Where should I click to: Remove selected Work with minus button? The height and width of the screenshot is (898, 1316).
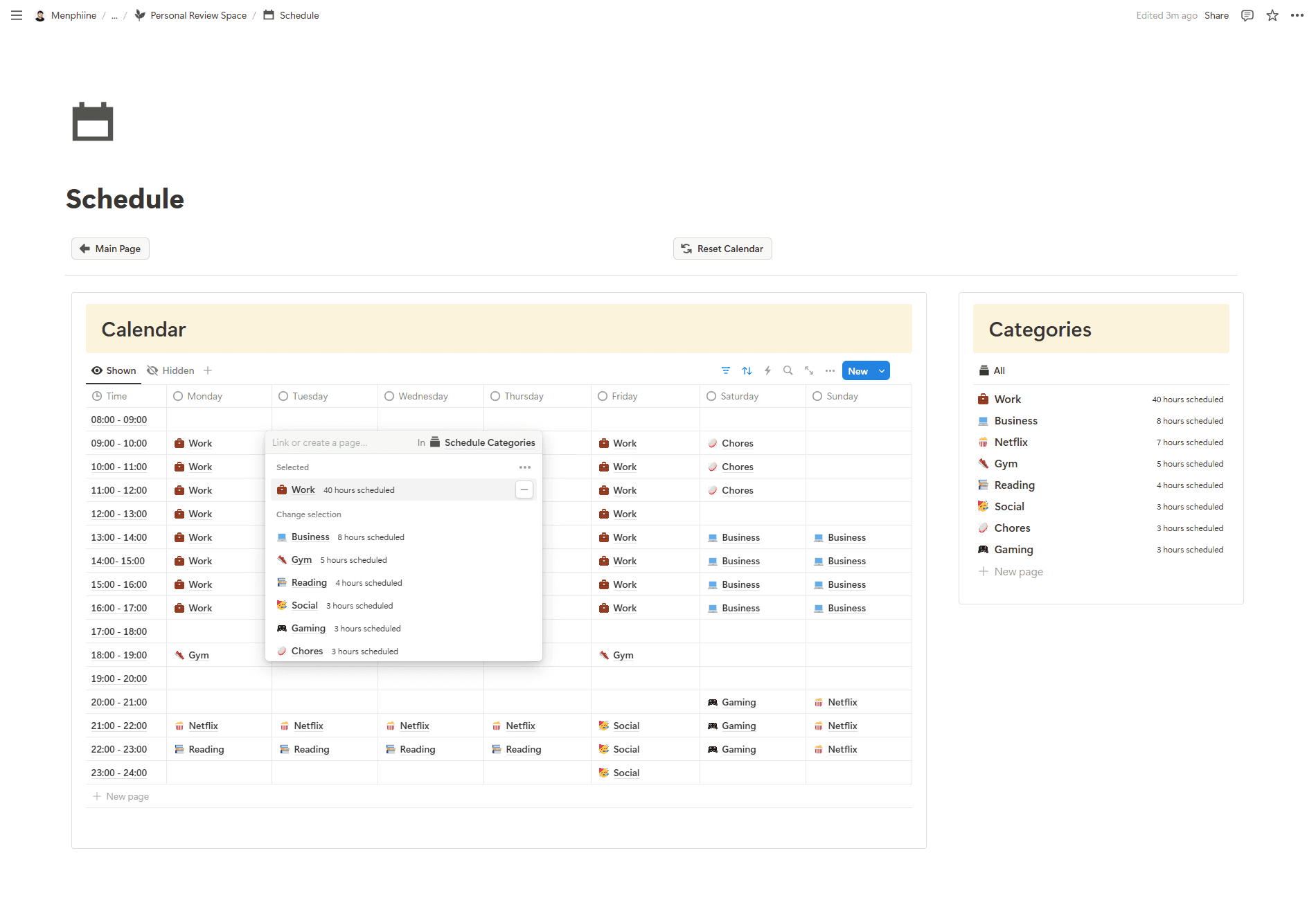(x=524, y=490)
